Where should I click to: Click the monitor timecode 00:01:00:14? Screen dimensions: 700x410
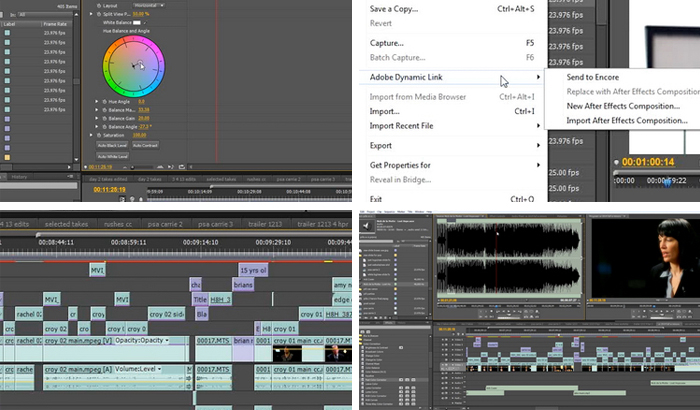tap(648, 162)
